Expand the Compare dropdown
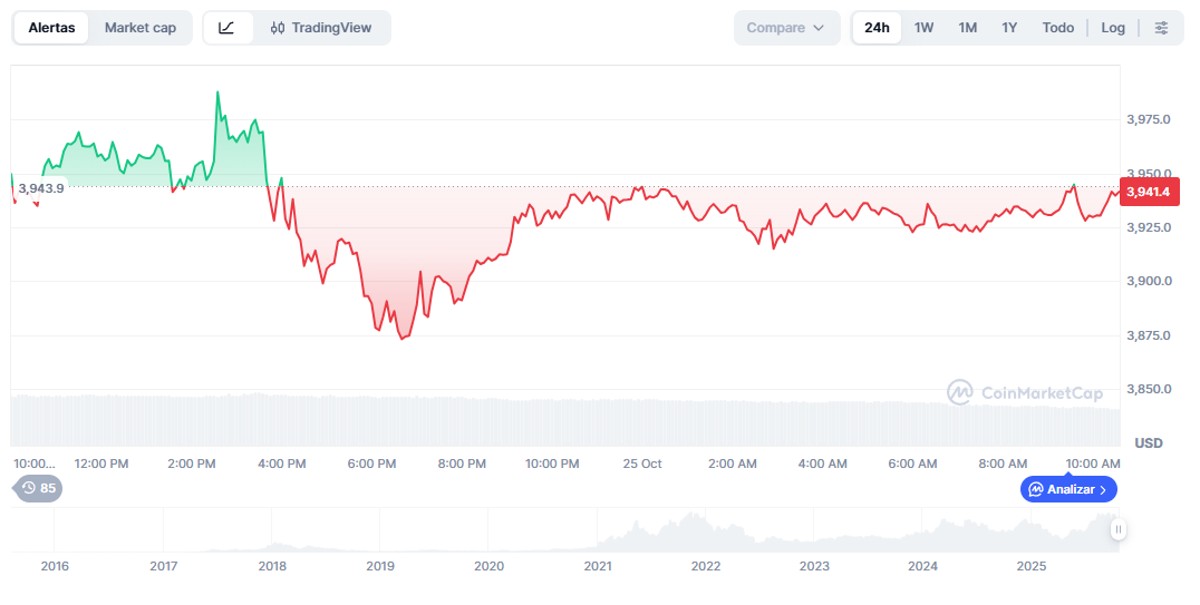 [x=787, y=28]
